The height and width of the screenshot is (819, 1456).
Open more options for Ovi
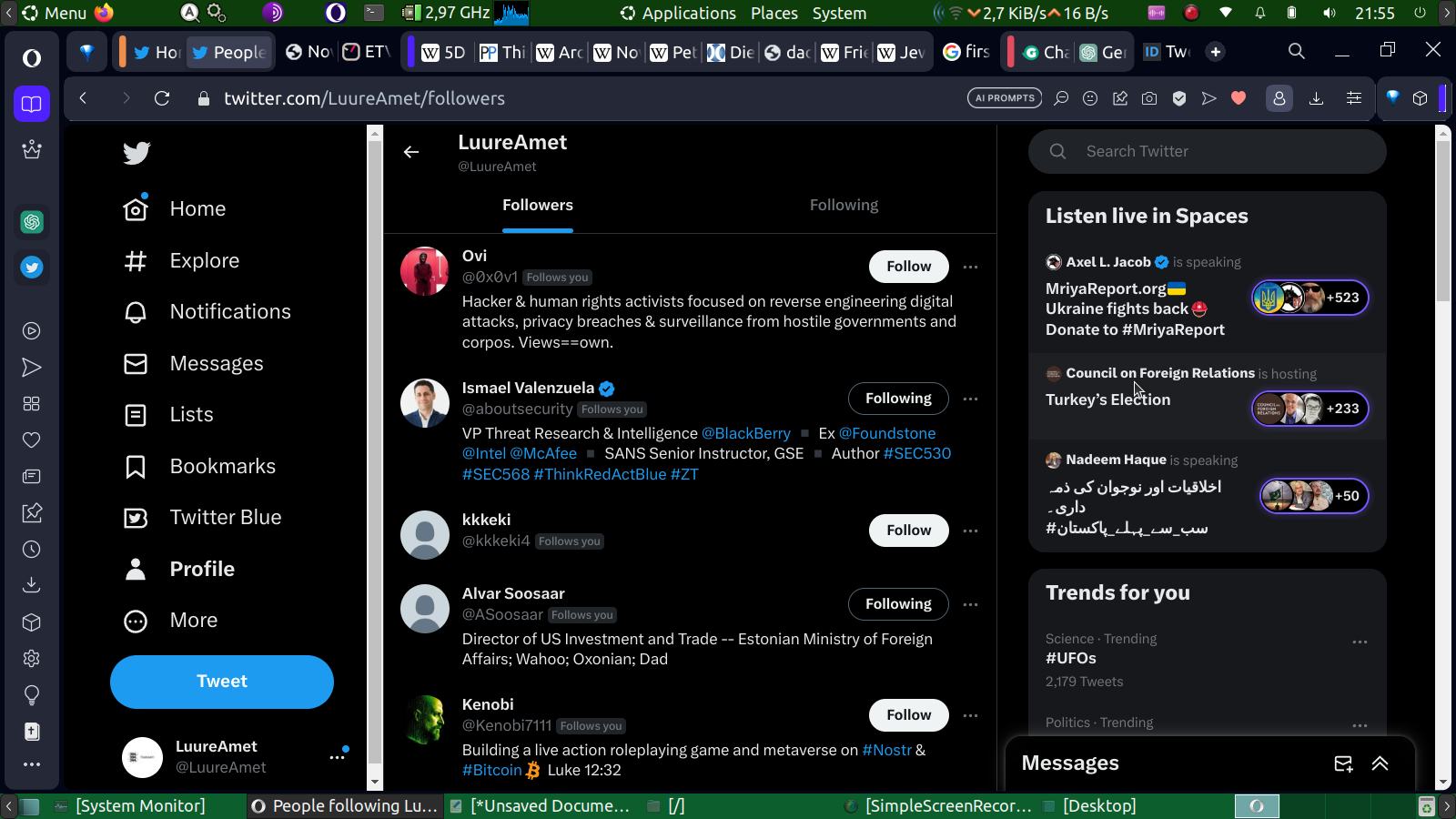(x=971, y=268)
